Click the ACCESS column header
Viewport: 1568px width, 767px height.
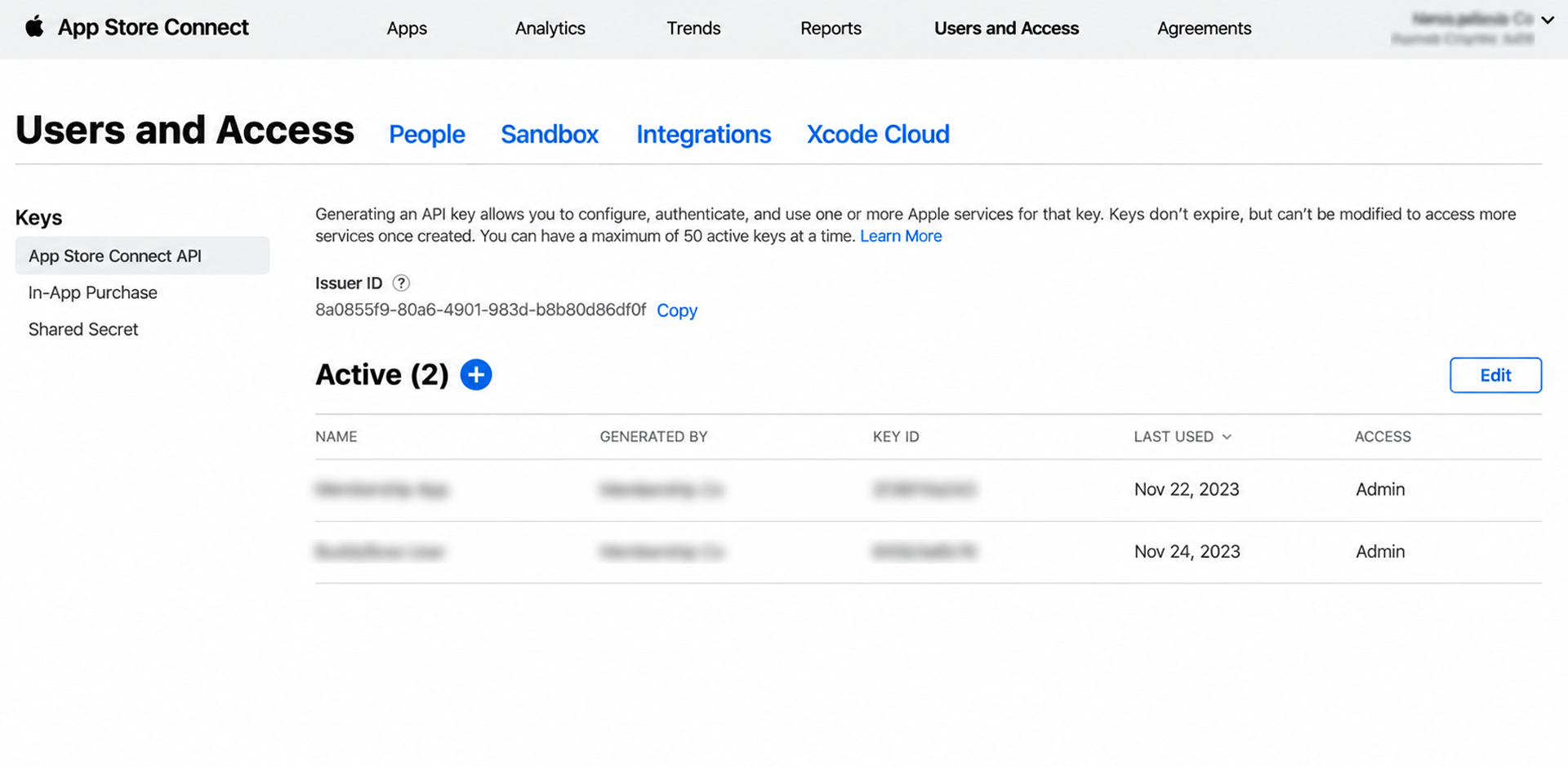coord(1383,437)
